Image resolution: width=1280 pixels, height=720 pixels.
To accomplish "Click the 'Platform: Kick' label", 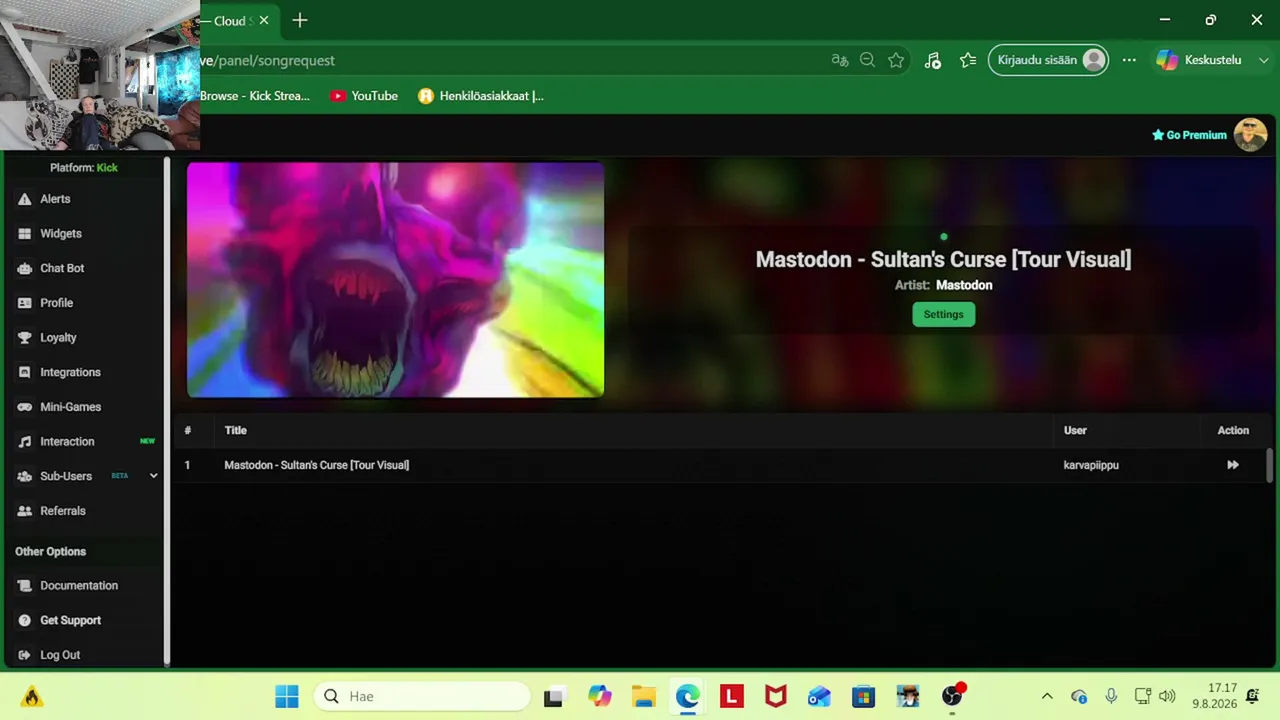I will (84, 168).
